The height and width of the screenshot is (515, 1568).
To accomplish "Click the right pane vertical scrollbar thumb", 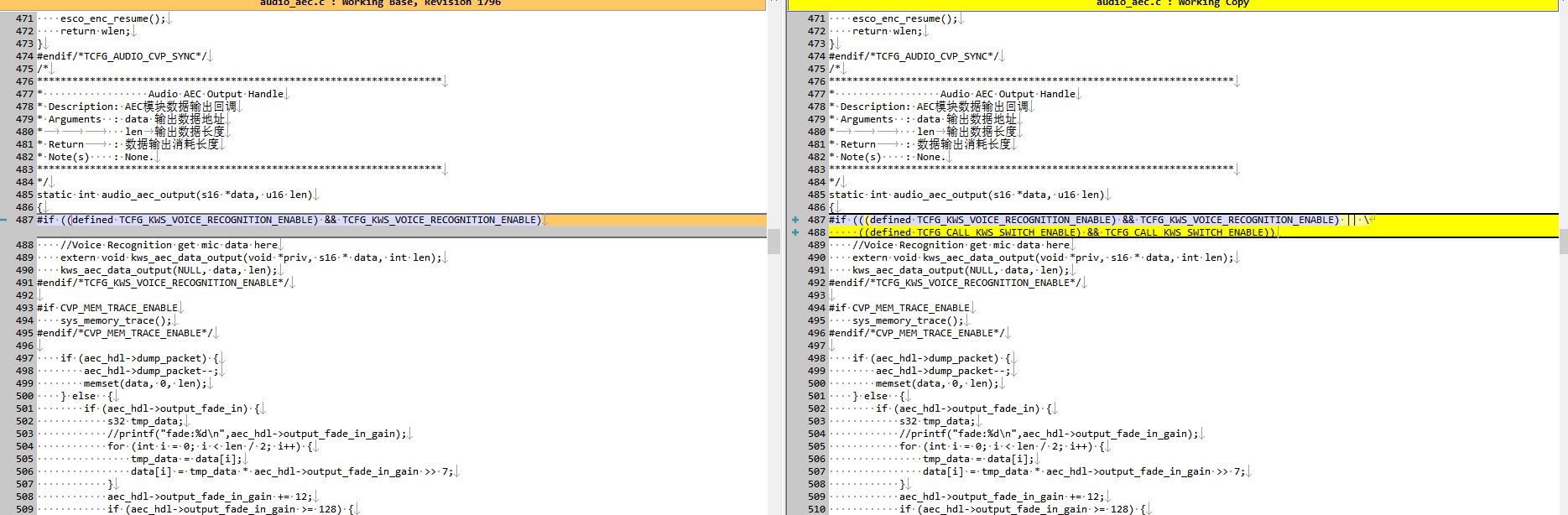I will coord(1563,241).
